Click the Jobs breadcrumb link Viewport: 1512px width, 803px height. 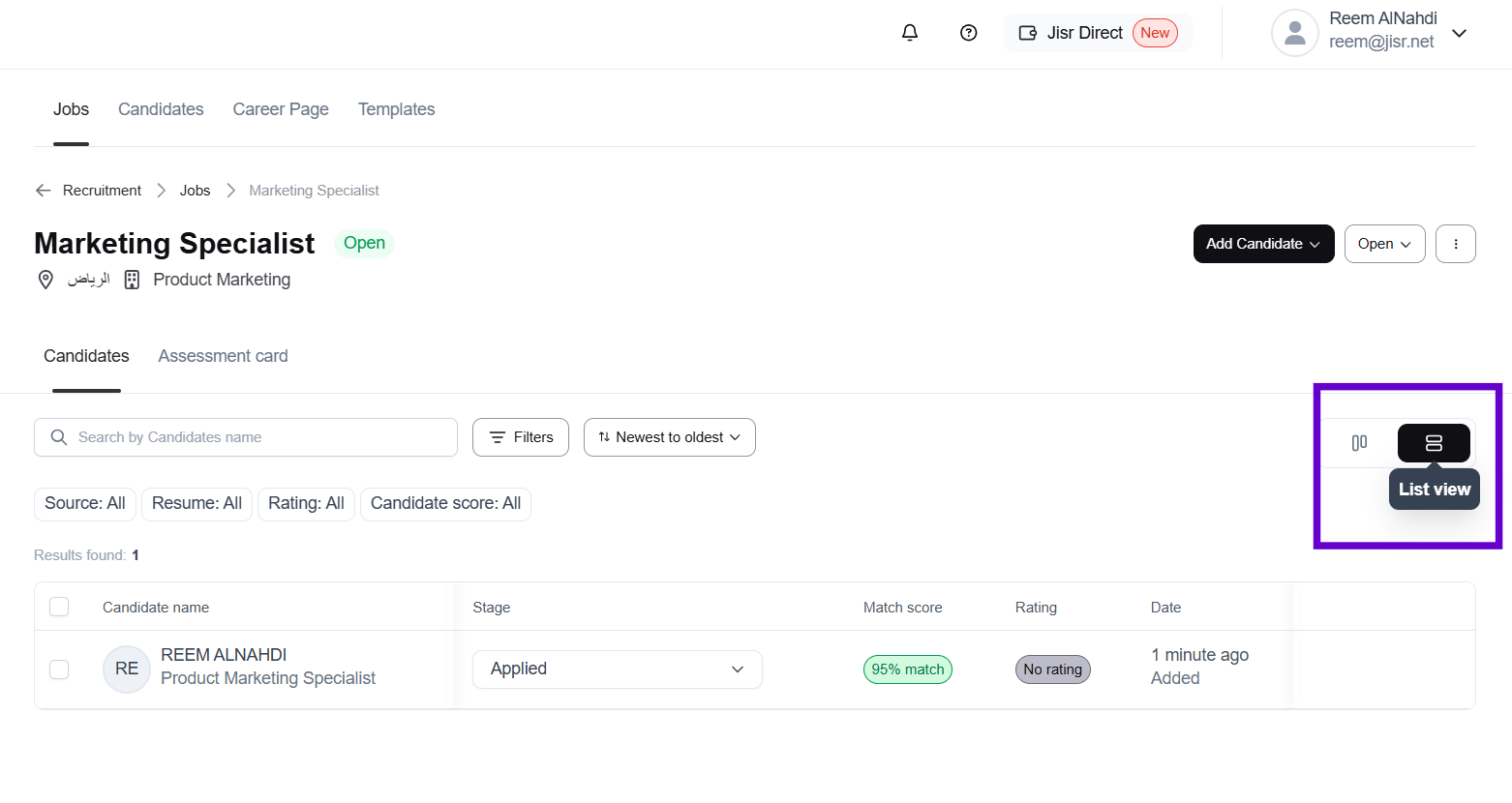coord(195,191)
